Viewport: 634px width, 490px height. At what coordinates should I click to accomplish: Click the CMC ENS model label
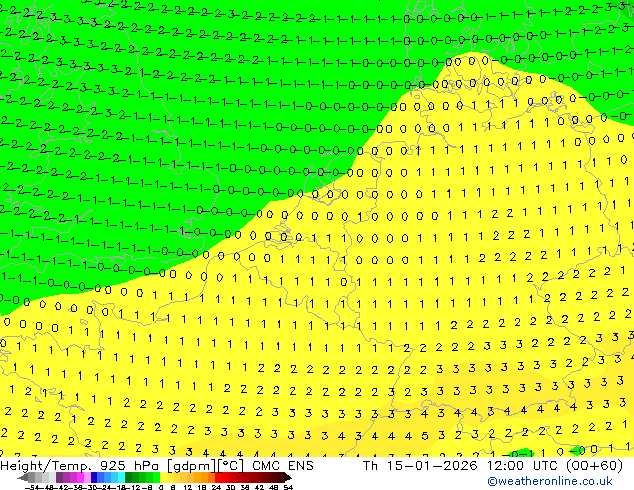[283, 466]
